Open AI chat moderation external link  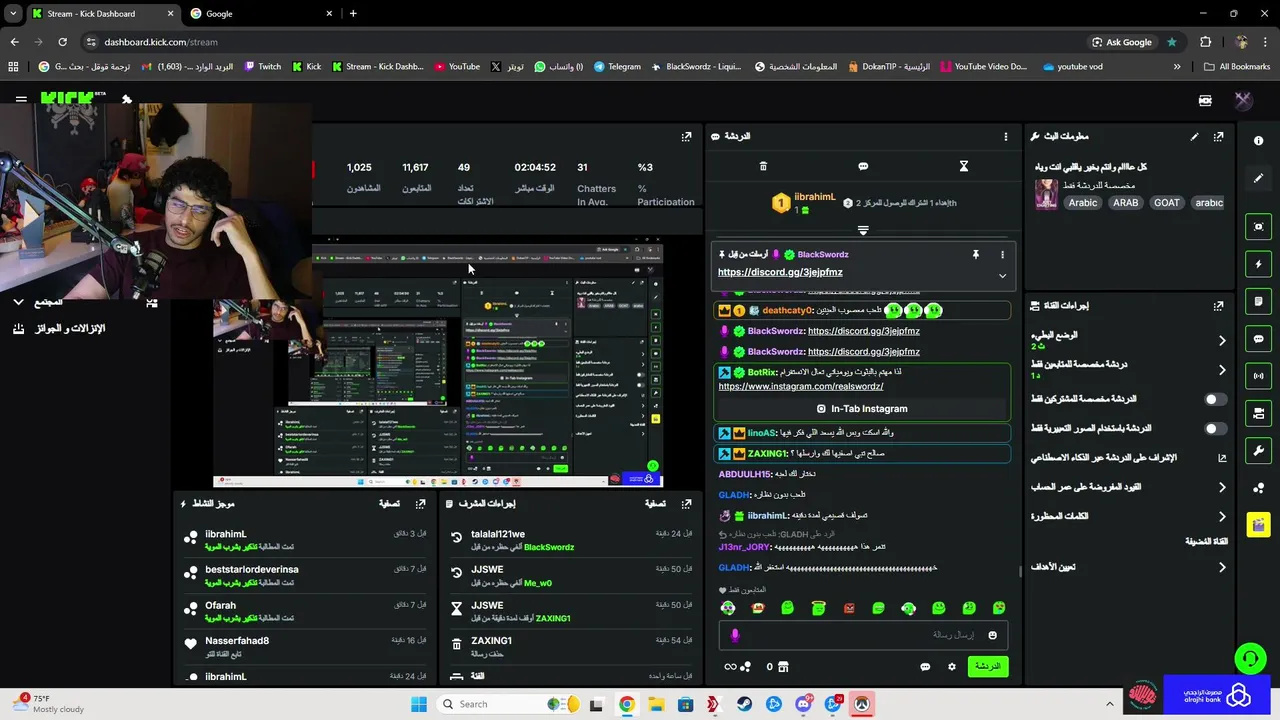click(1221, 458)
